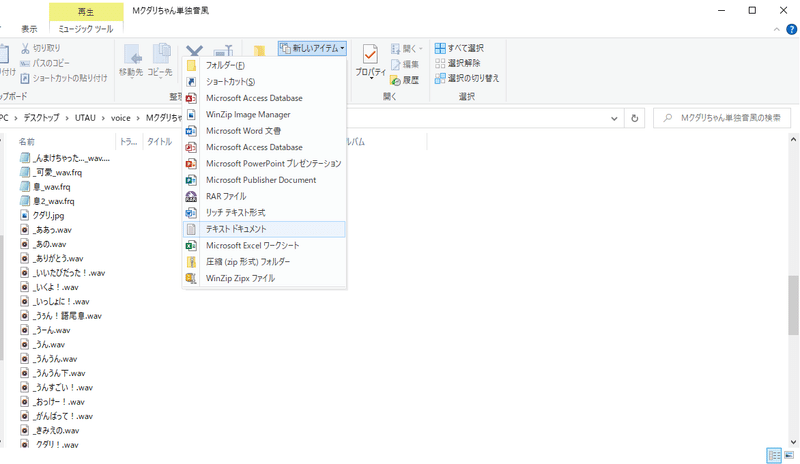The image size is (800, 464).
Task: Click Copy path (パスのコピー)
Action: (44, 63)
